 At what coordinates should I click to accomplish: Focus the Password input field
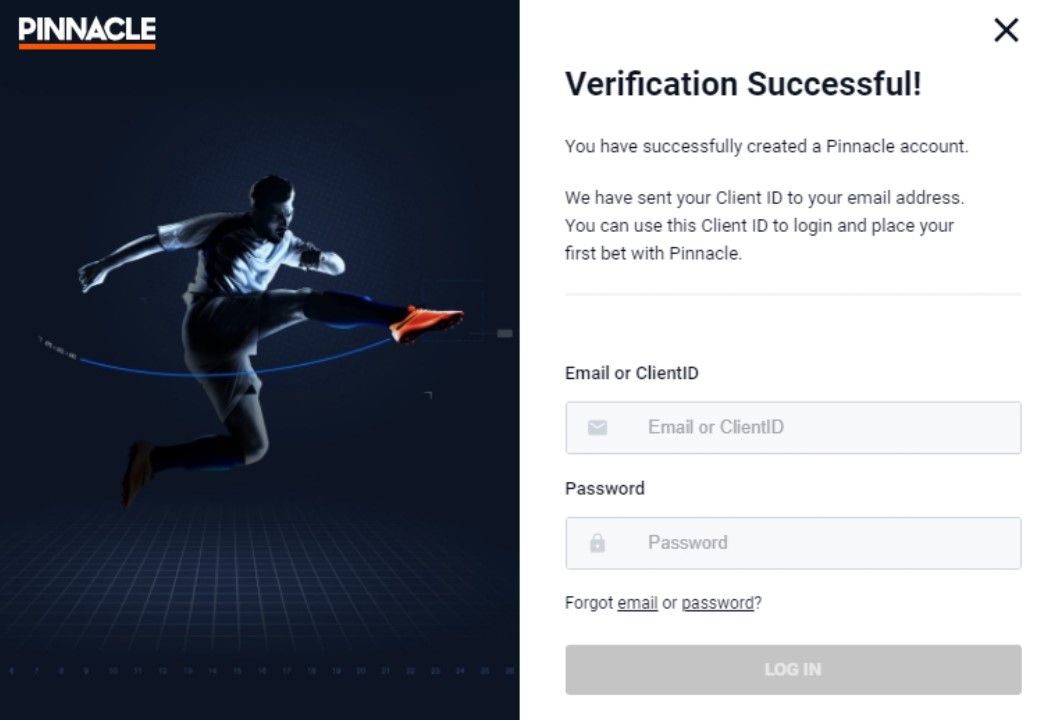[x=820, y=543]
